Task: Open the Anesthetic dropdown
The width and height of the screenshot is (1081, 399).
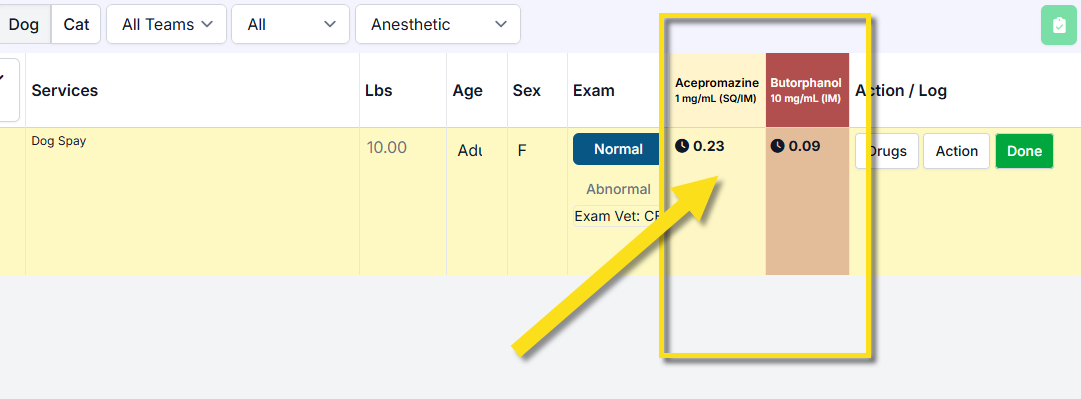Action: click(437, 24)
